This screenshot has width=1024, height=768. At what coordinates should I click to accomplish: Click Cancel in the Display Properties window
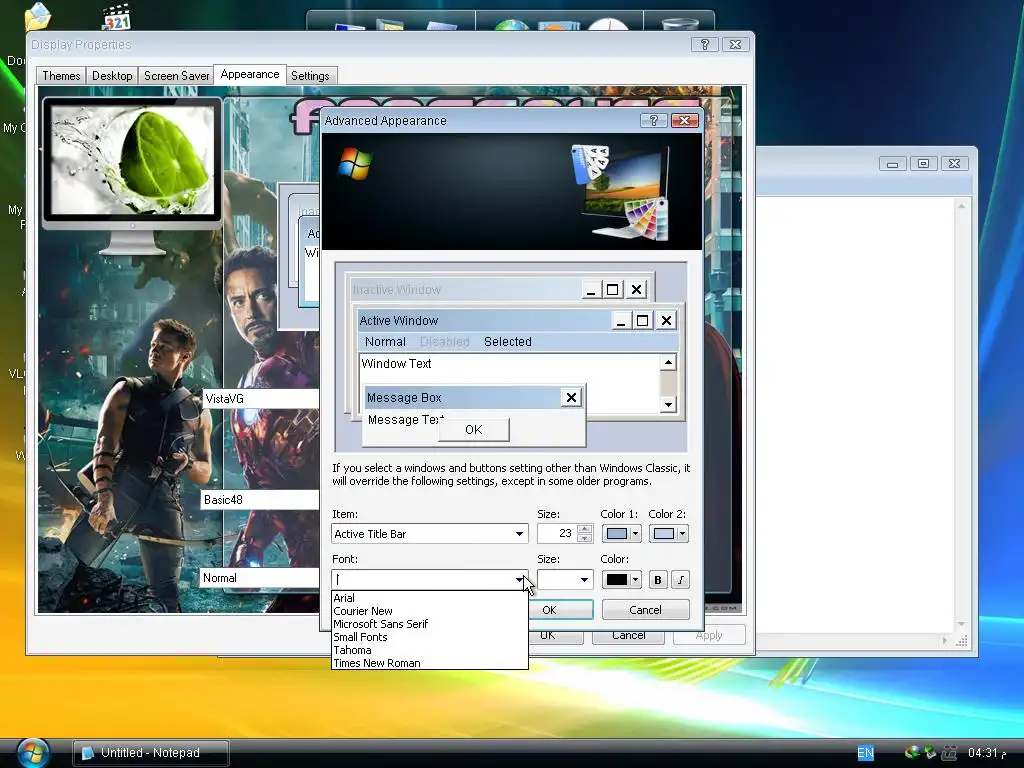point(628,636)
